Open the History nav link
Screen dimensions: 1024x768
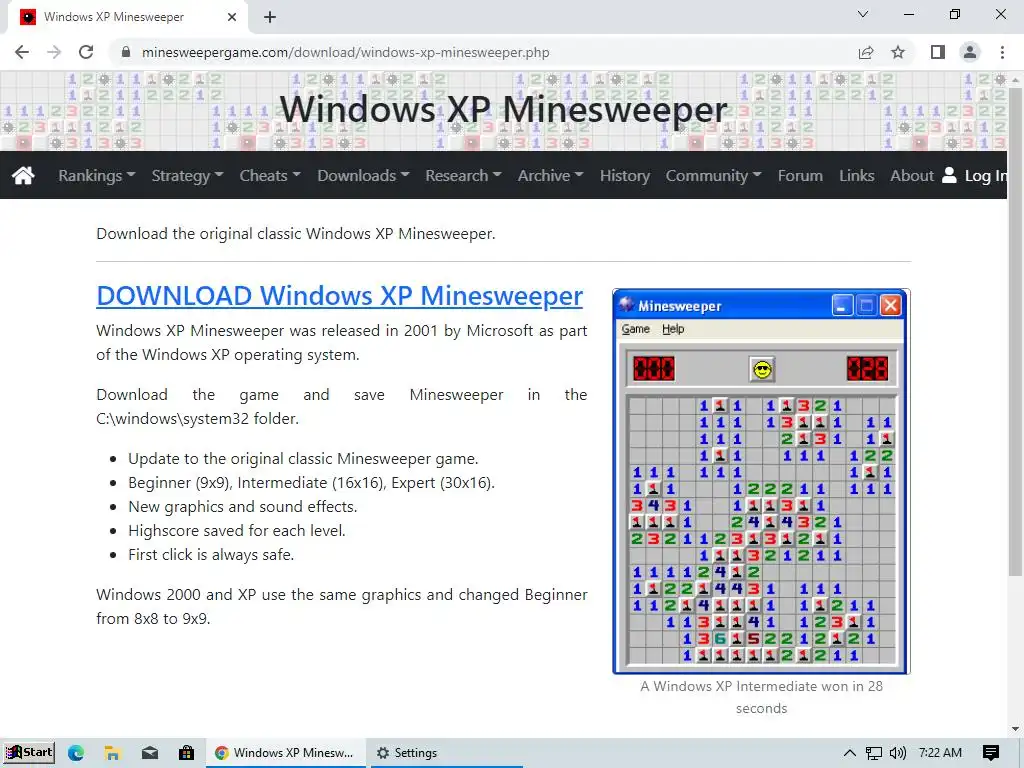pos(624,175)
